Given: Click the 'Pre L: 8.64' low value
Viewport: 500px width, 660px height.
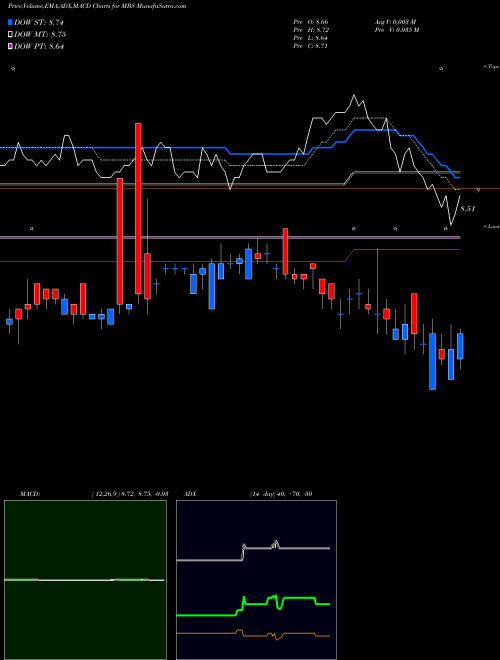Looking at the screenshot, I should coord(311,37).
